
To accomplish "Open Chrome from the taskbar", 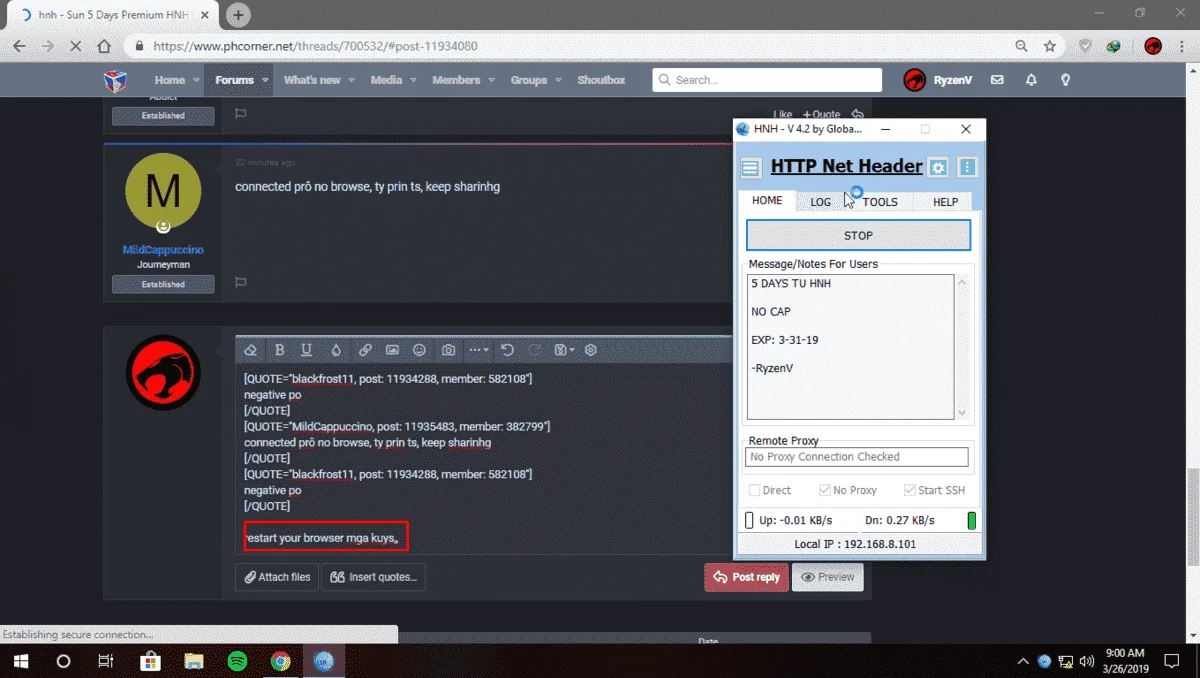I will coord(280,661).
